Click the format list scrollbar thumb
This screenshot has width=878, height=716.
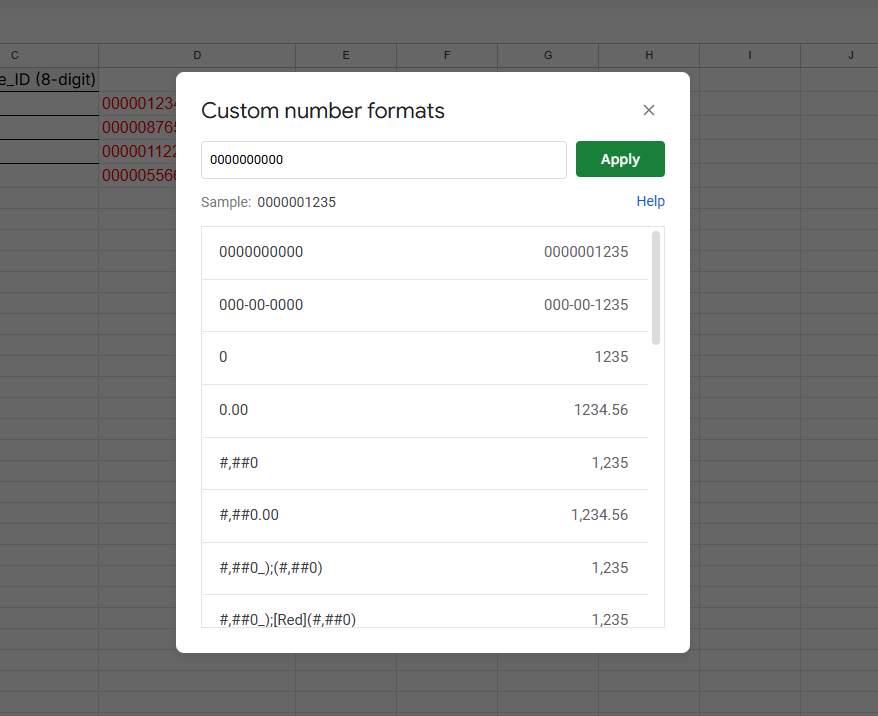656,288
